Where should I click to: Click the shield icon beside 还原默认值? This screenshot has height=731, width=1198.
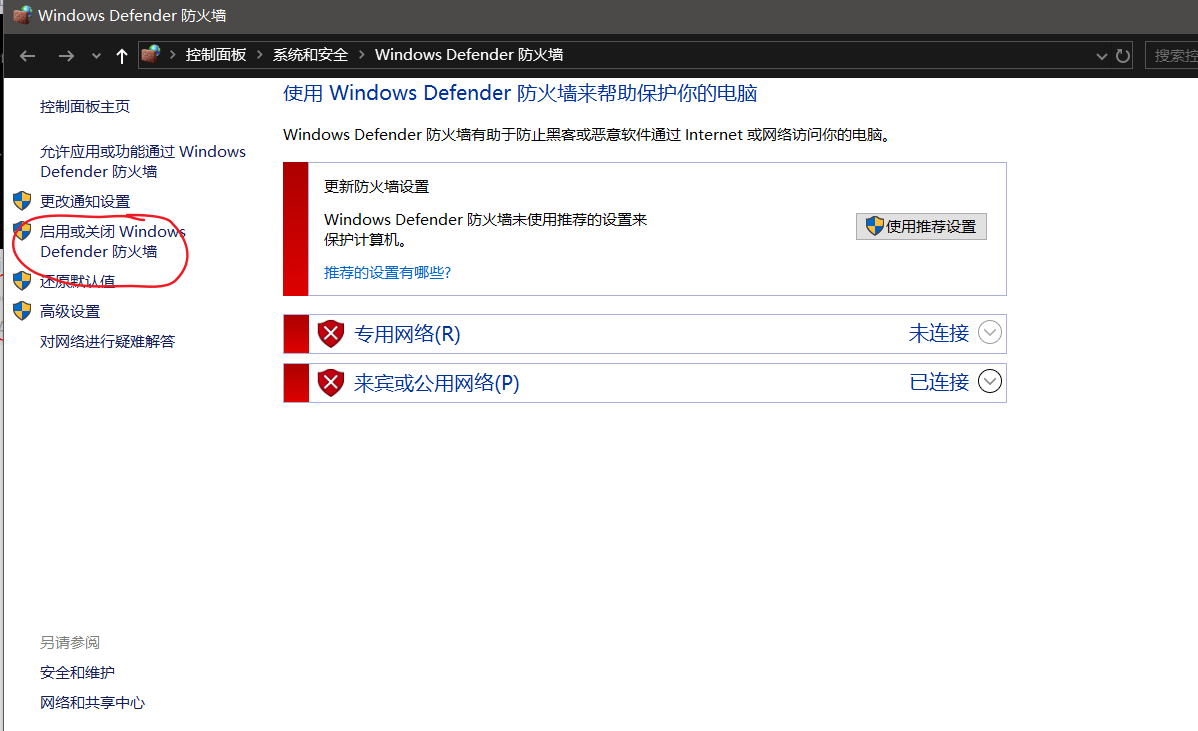coord(22,280)
